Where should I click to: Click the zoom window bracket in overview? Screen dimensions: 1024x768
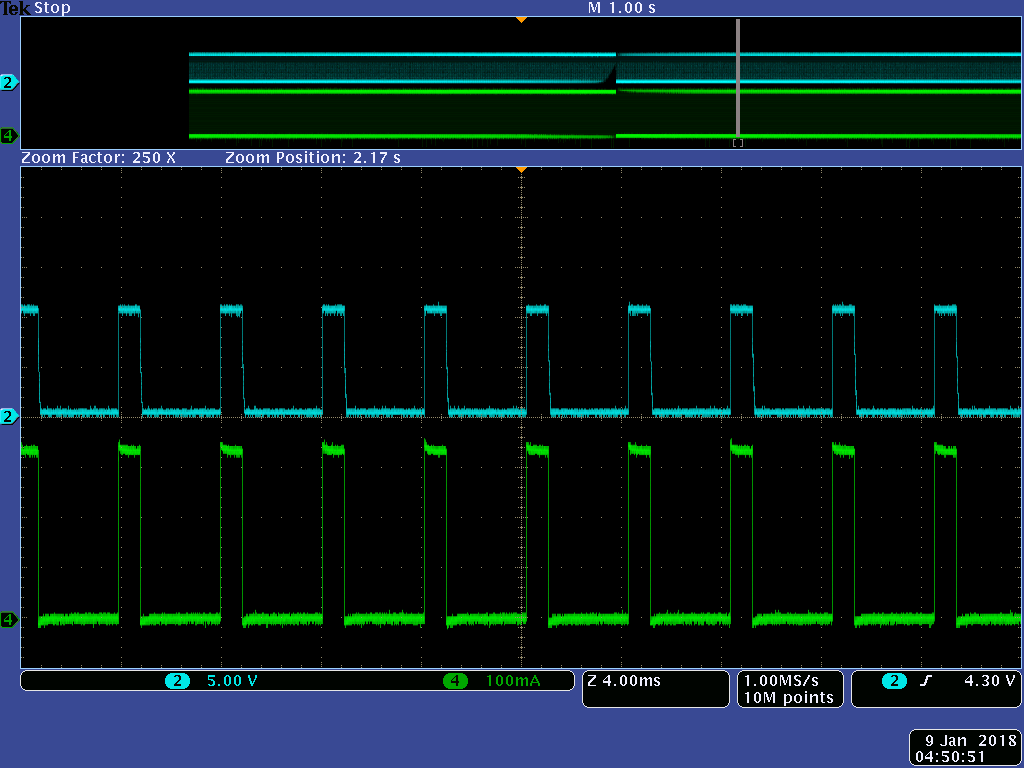click(x=738, y=143)
